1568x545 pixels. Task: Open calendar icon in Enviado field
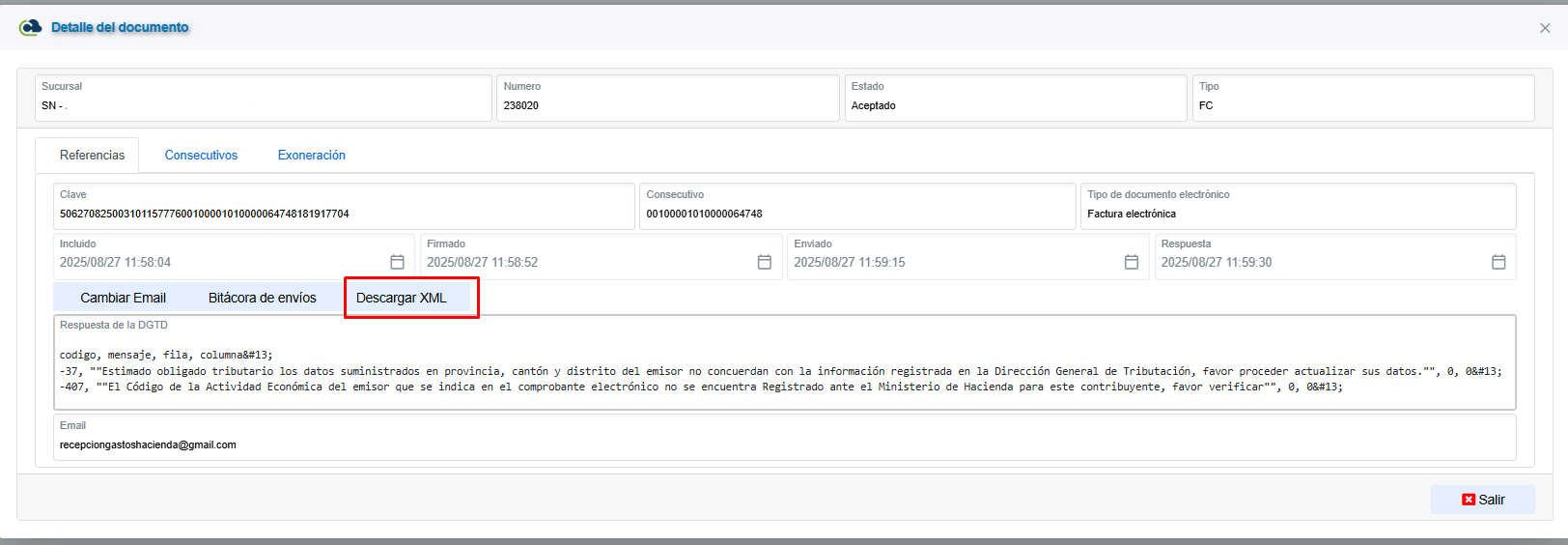pos(1131,262)
